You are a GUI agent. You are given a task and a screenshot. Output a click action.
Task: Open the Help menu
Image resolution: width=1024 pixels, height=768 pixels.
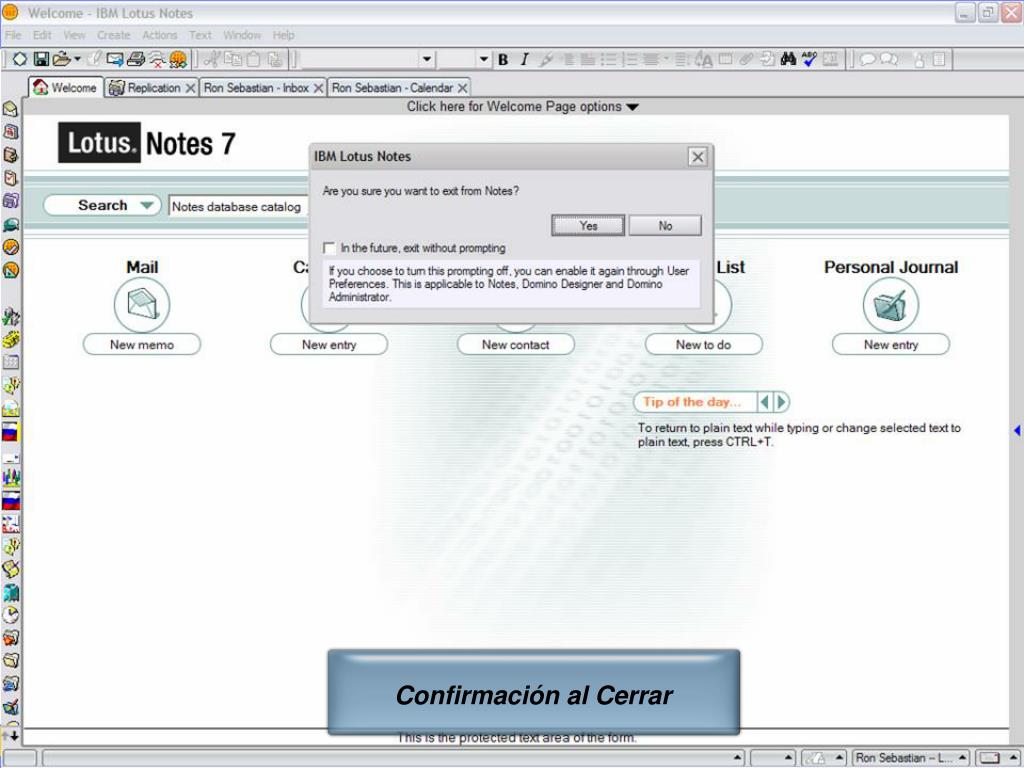coord(283,35)
